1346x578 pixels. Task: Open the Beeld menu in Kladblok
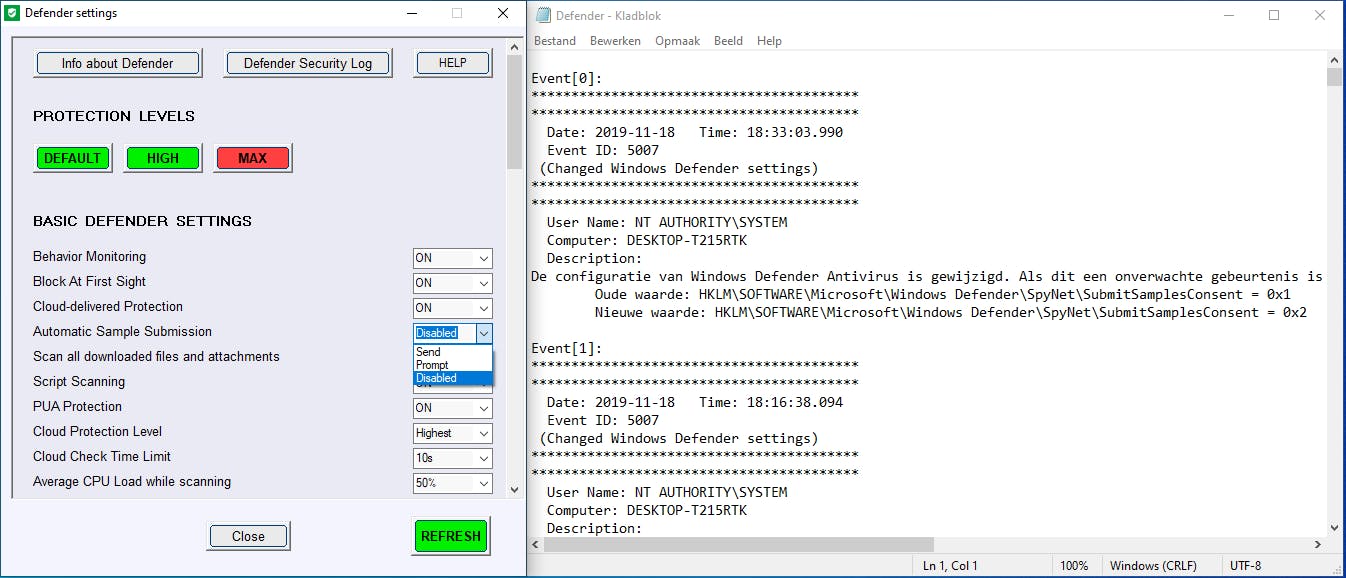[x=728, y=41]
